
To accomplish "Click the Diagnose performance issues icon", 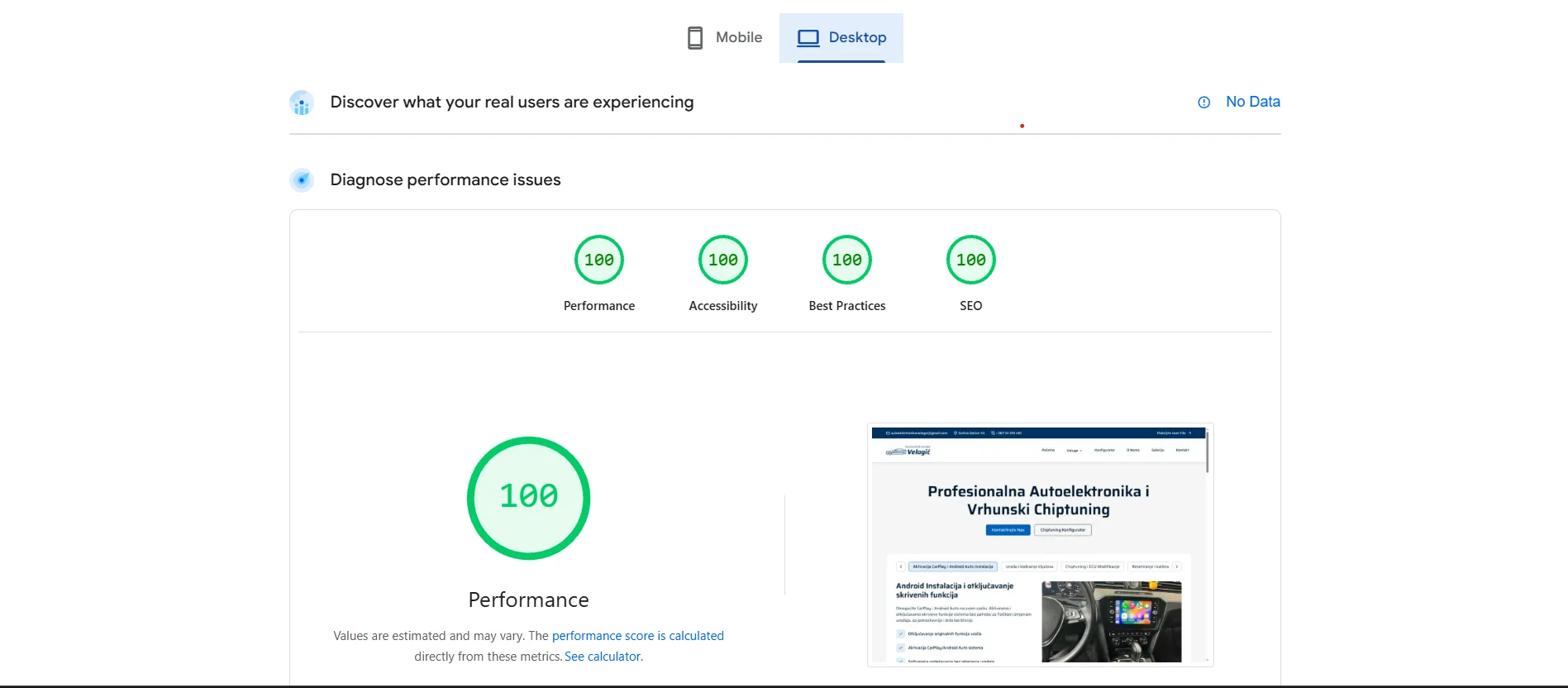I will [302, 179].
